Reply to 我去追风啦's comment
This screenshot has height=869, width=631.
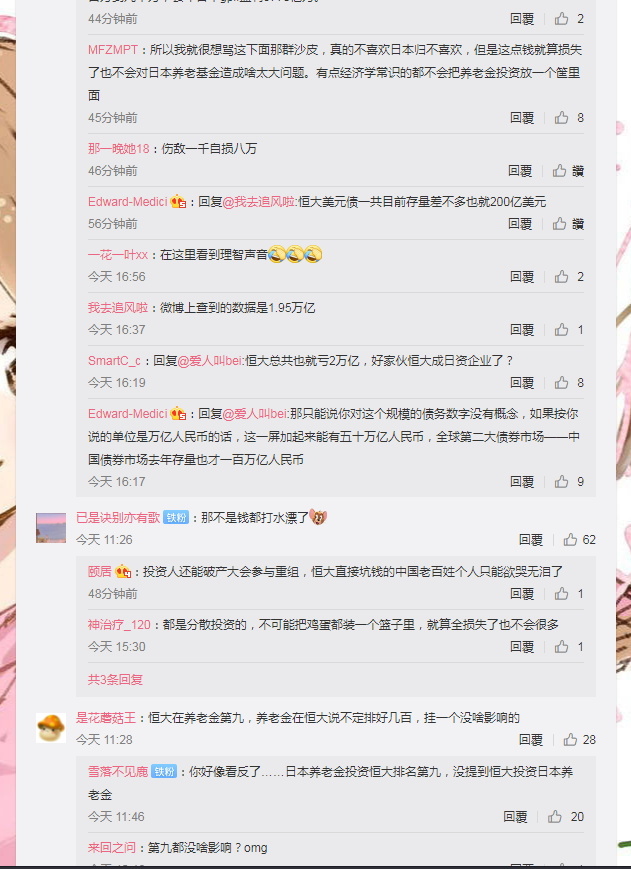click(x=522, y=330)
